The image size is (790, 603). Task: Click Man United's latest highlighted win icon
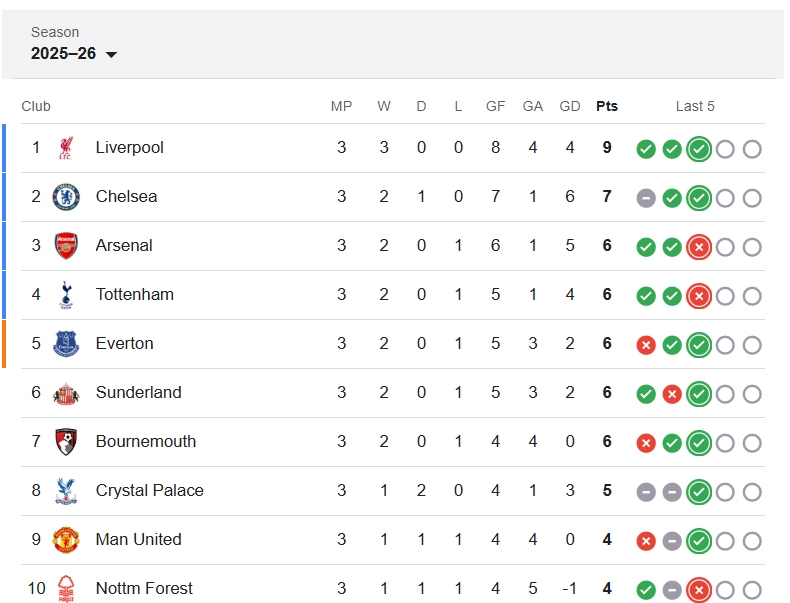click(699, 541)
